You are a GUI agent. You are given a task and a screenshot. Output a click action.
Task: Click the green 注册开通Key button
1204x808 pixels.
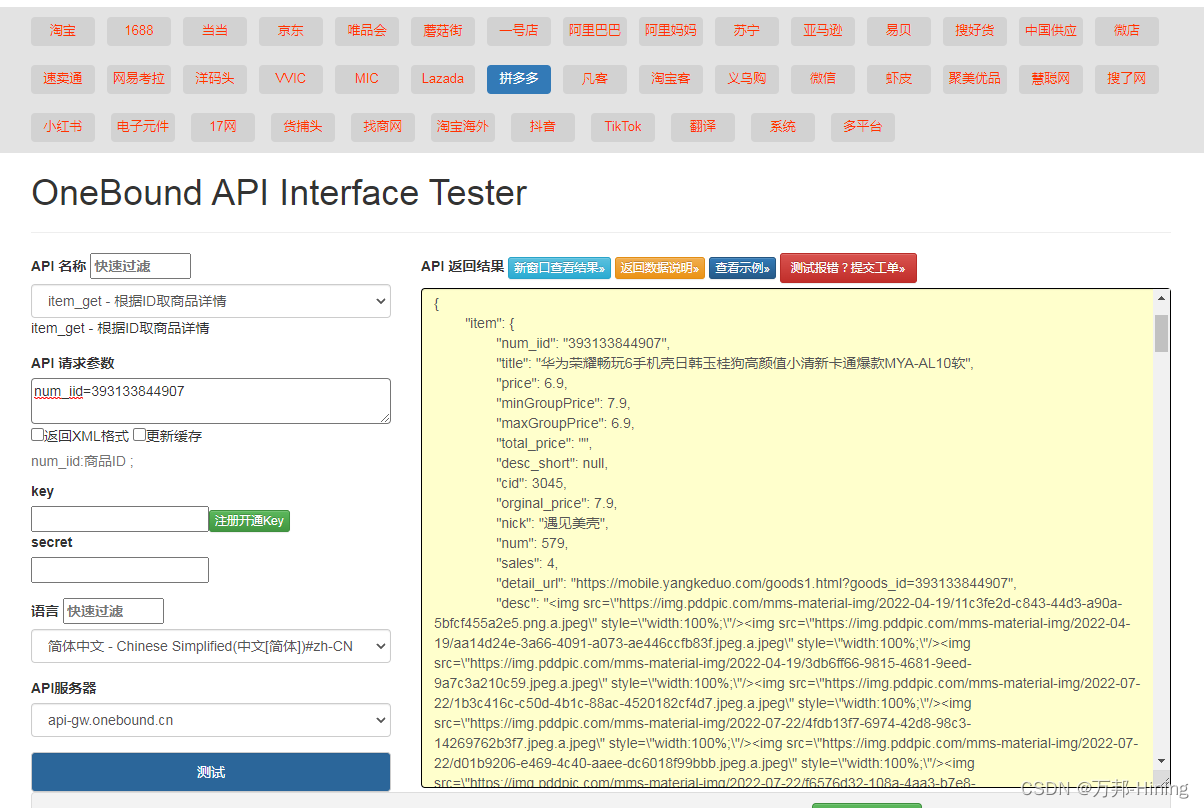pyautogui.click(x=249, y=520)
